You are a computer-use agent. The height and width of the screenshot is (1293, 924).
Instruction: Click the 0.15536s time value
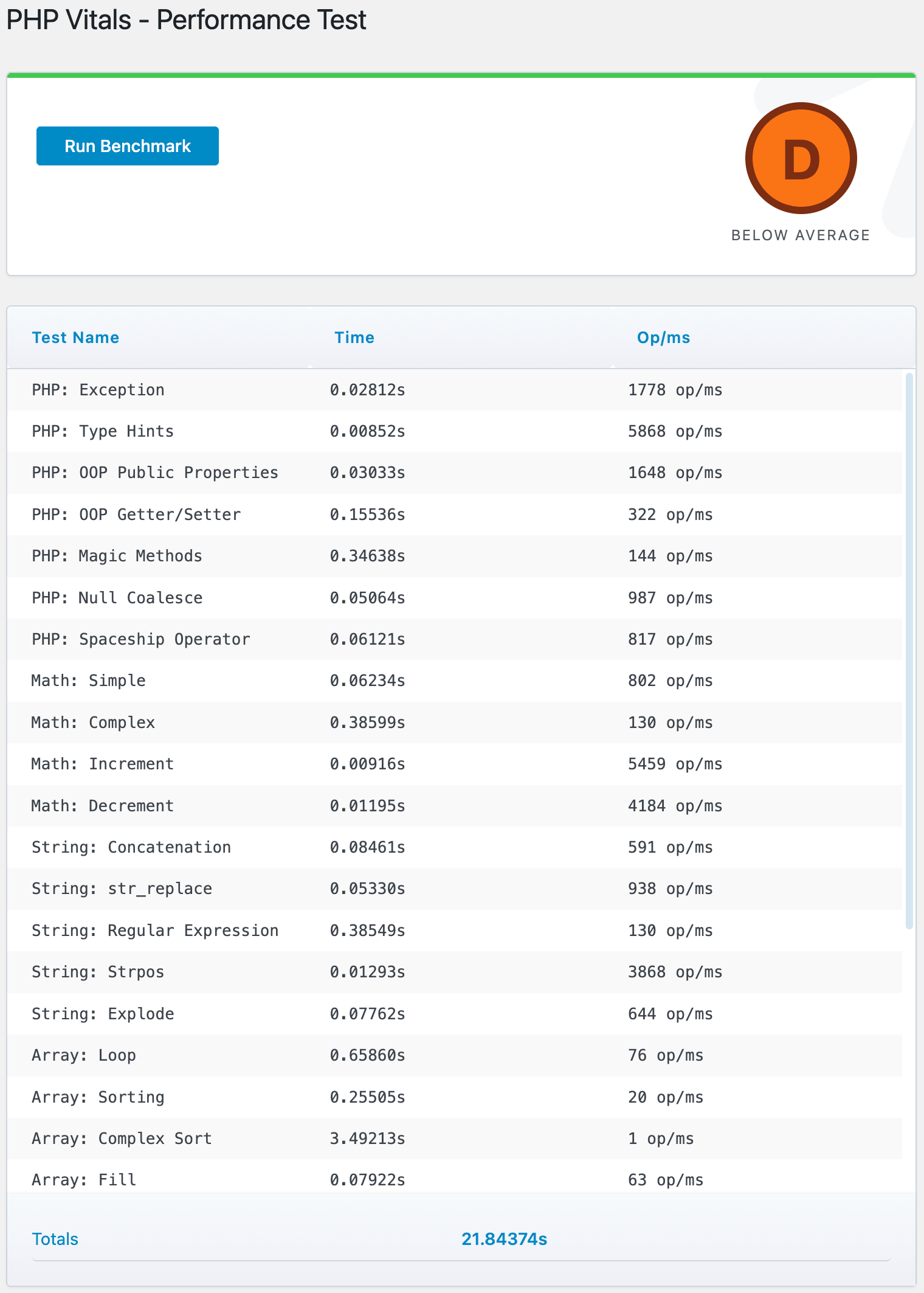pyautogui.click(x=367, y=515)
